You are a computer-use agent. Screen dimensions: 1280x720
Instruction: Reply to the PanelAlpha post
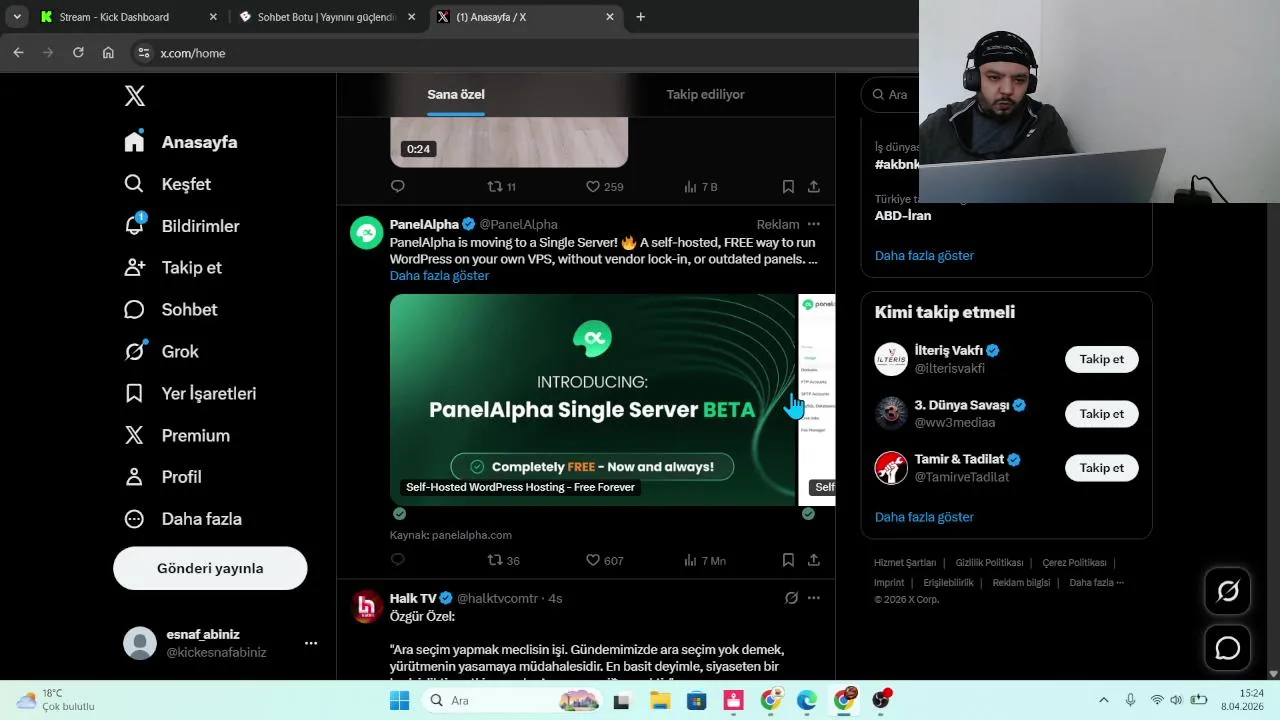click(x=398, y=560)
